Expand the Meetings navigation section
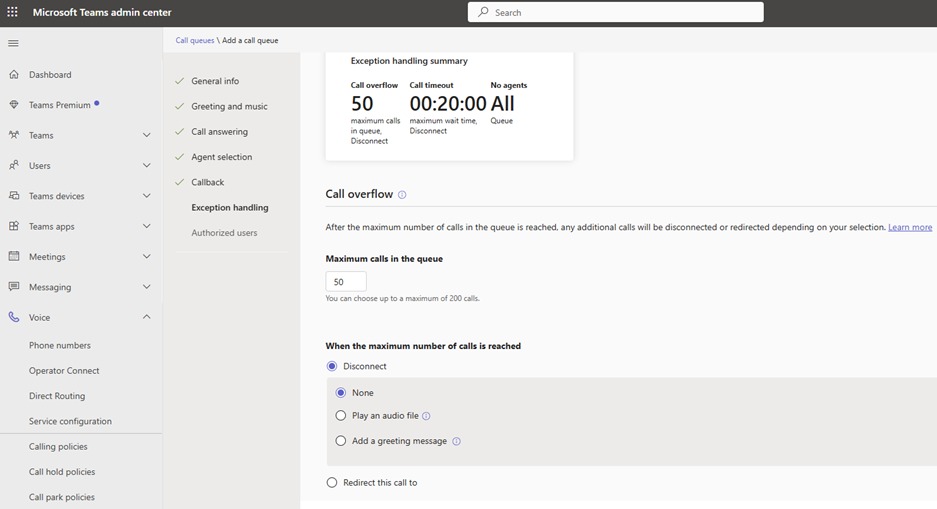The image size is (937, 509). (x=146, y=257)
